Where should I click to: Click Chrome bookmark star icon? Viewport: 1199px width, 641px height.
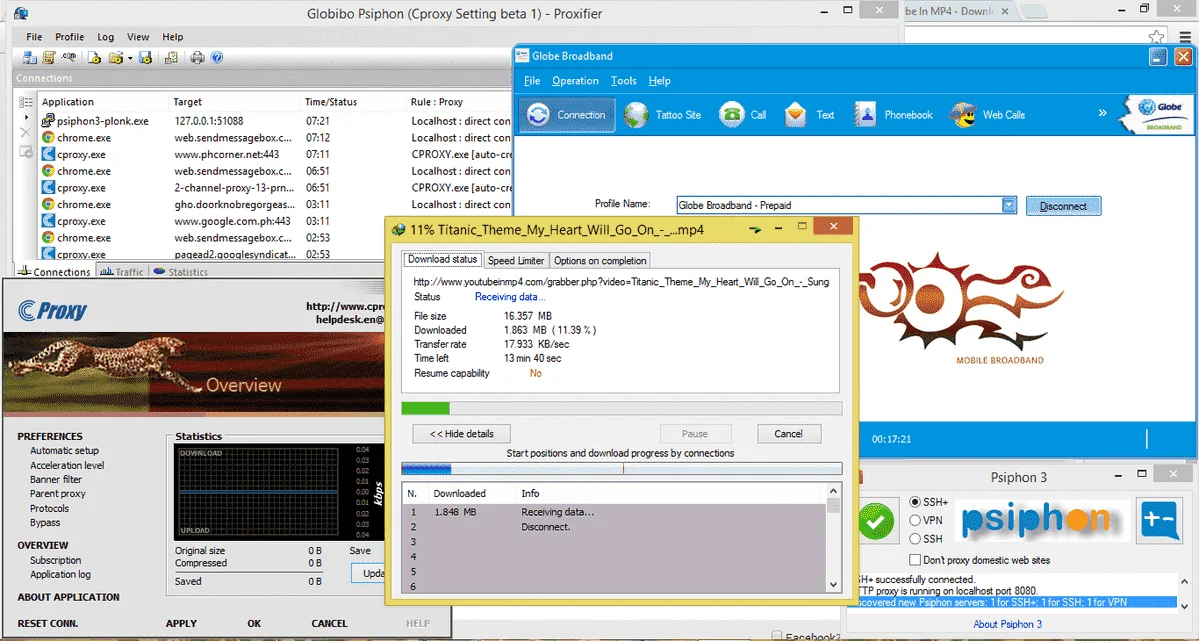(x=1156, y=37)
